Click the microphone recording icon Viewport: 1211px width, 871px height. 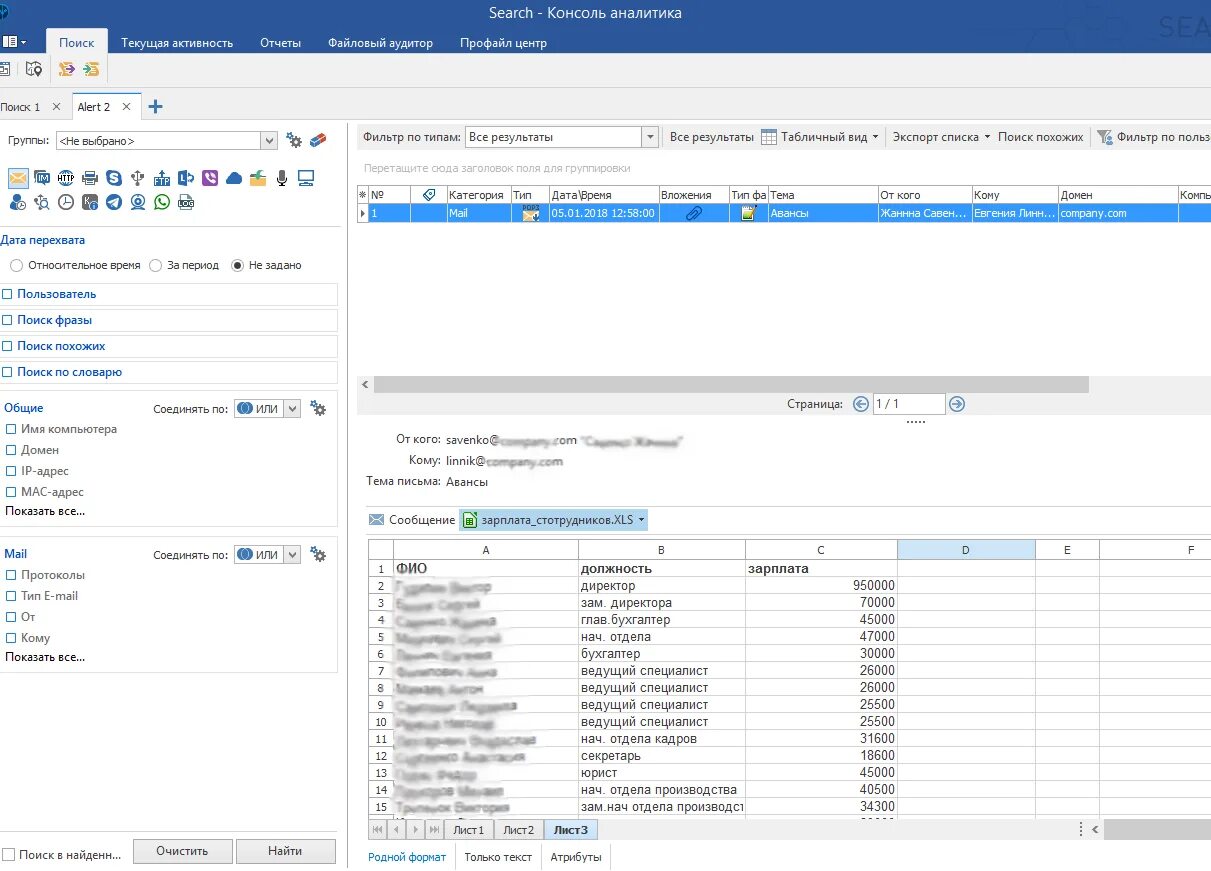coord(282,178)
